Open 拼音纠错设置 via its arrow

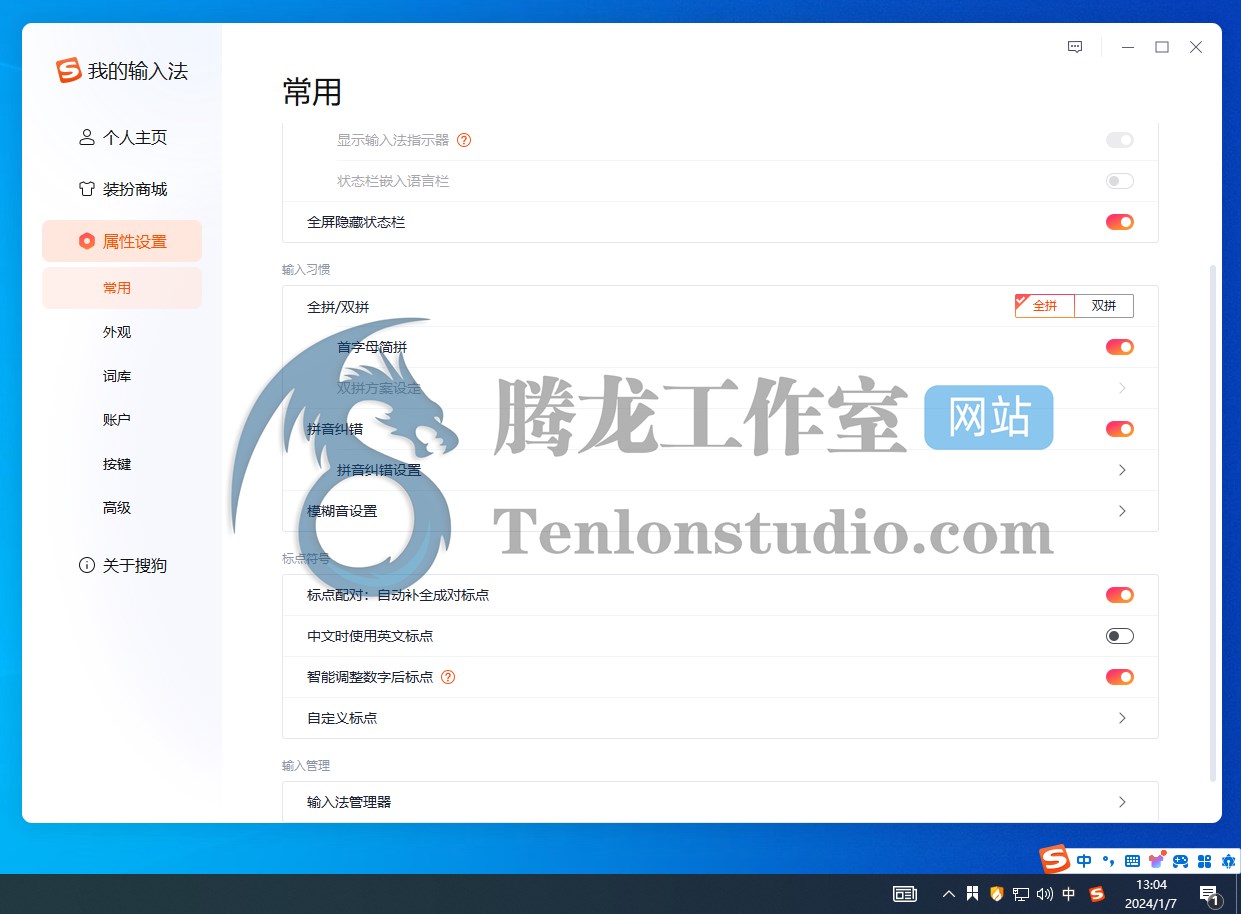[x=1122, y=470]
